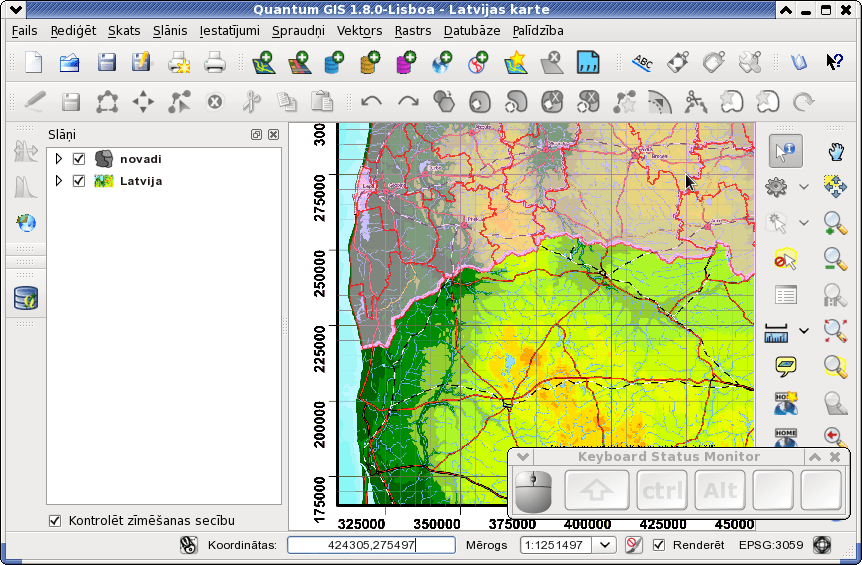Select the Identify Features tool
The height and width of the screenshot is (565, 862).
point(785,151)
